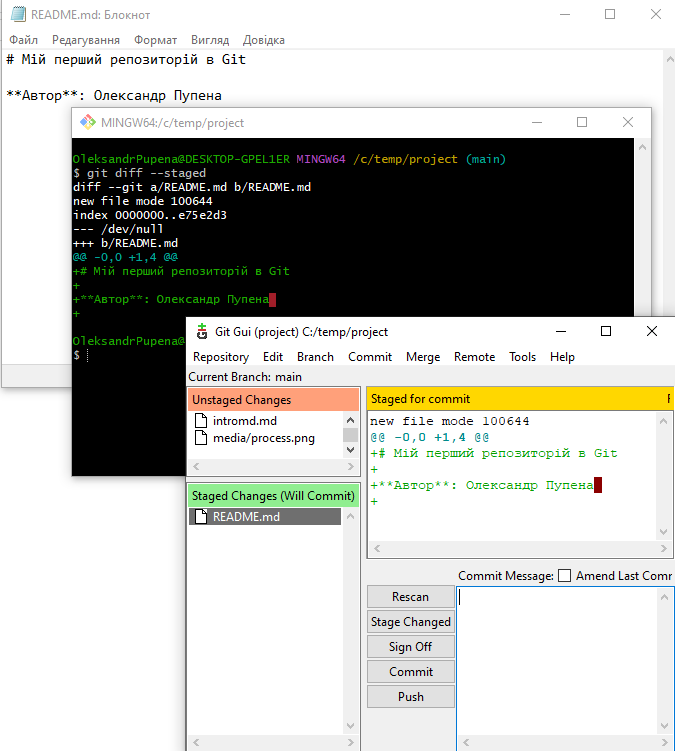Maximize the MINGW64 terminal window
The height and width of the screenshot is (751, 675).
pos(582,123)
